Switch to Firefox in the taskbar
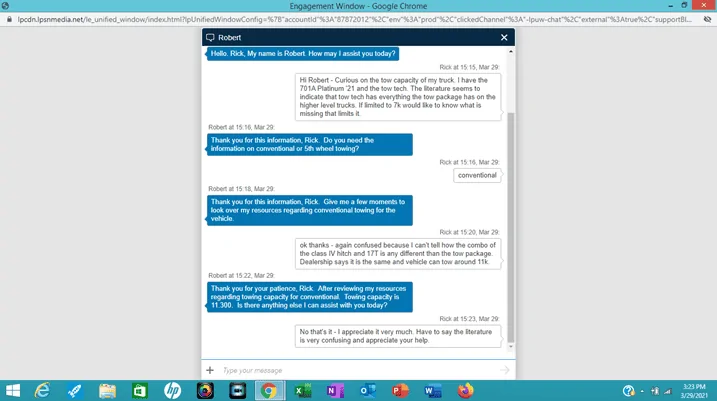The image size is (717, 401). coord(465,390)
